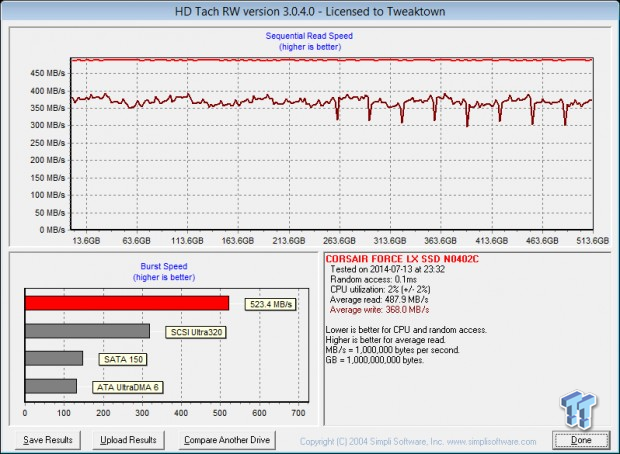Click the 450 MB/s axis label
The height and width of the screenshot is (454, 620).
click(x=47, y=73)
